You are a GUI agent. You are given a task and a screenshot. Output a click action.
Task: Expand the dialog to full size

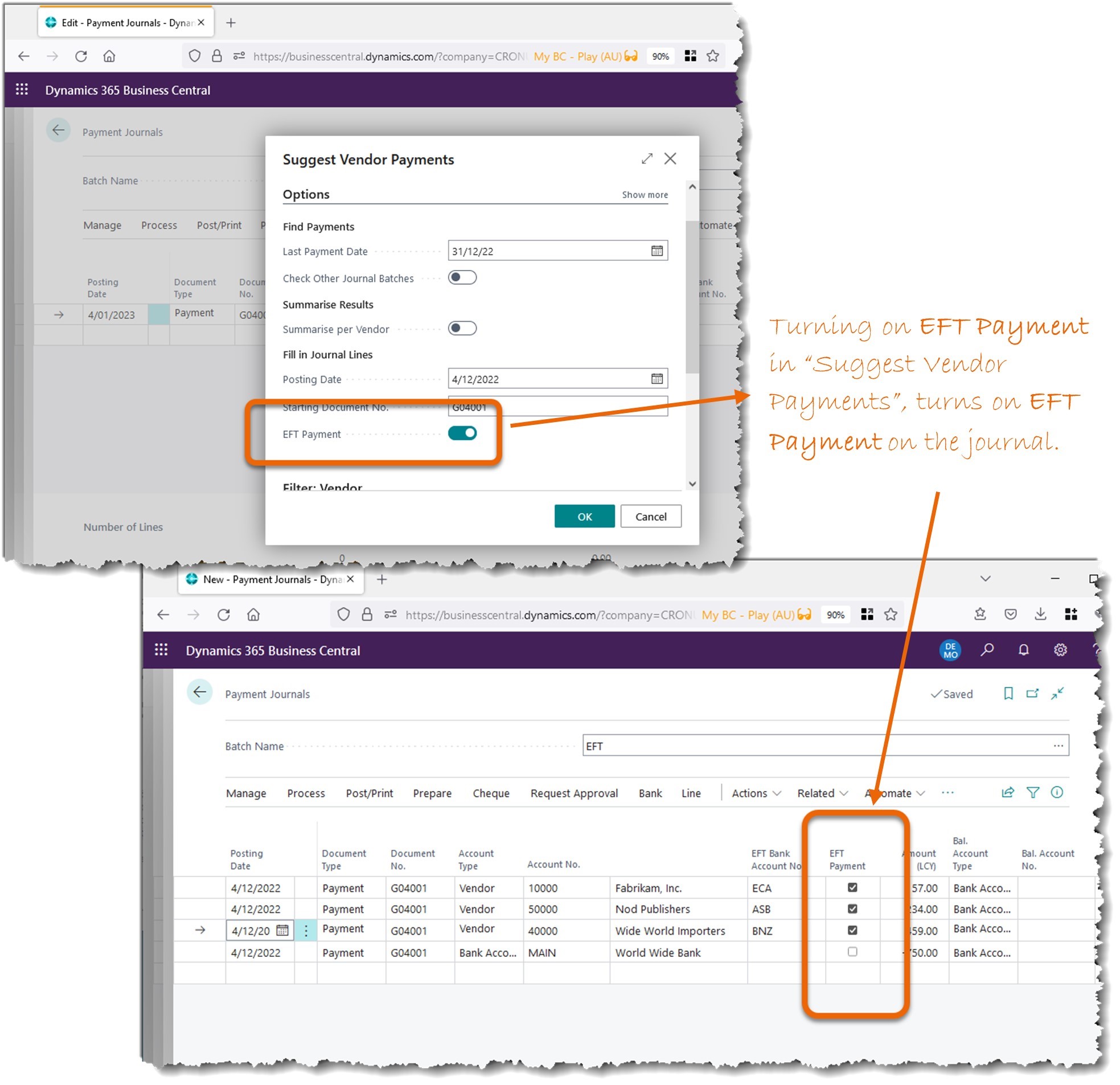click(x=647, y=158)
